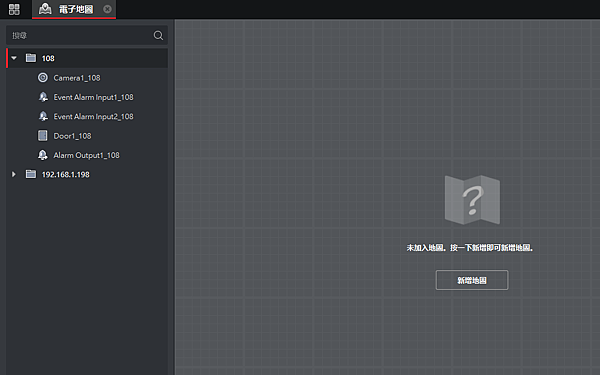Click the 新增地圖 button
The height and width of the screenshot is (375, 600).
click(472, 280)
